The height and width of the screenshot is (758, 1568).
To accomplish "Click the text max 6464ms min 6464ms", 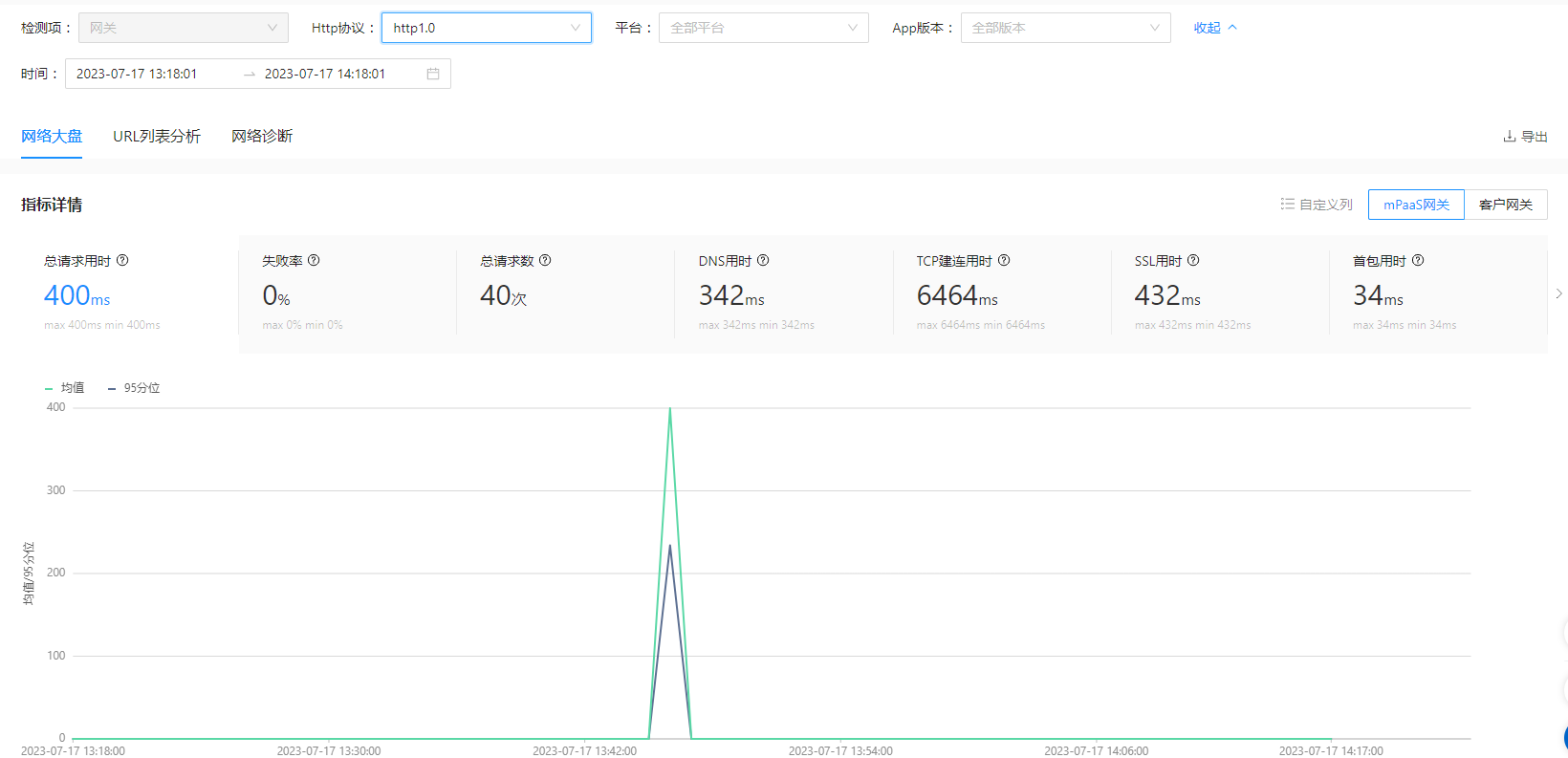I will tap(981, 325).
